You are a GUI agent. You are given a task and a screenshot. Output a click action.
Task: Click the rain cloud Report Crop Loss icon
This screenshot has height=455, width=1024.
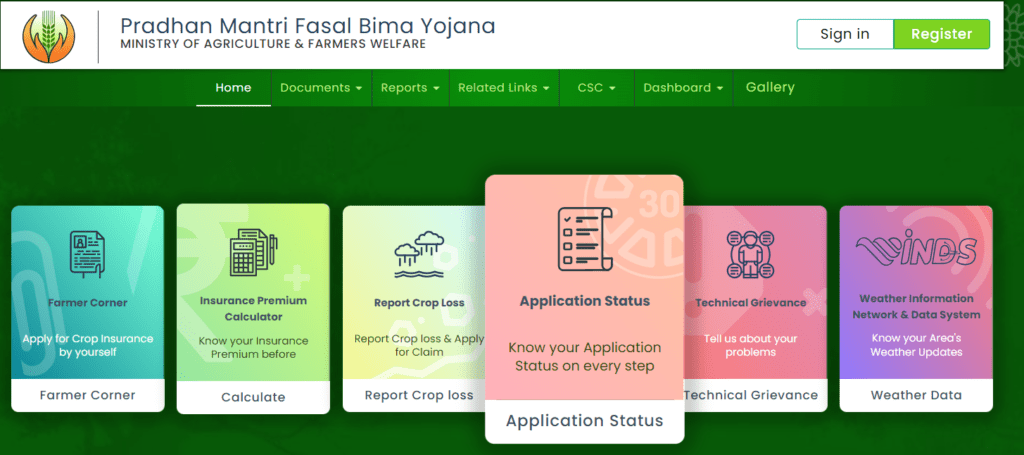(x=419, y=255)
